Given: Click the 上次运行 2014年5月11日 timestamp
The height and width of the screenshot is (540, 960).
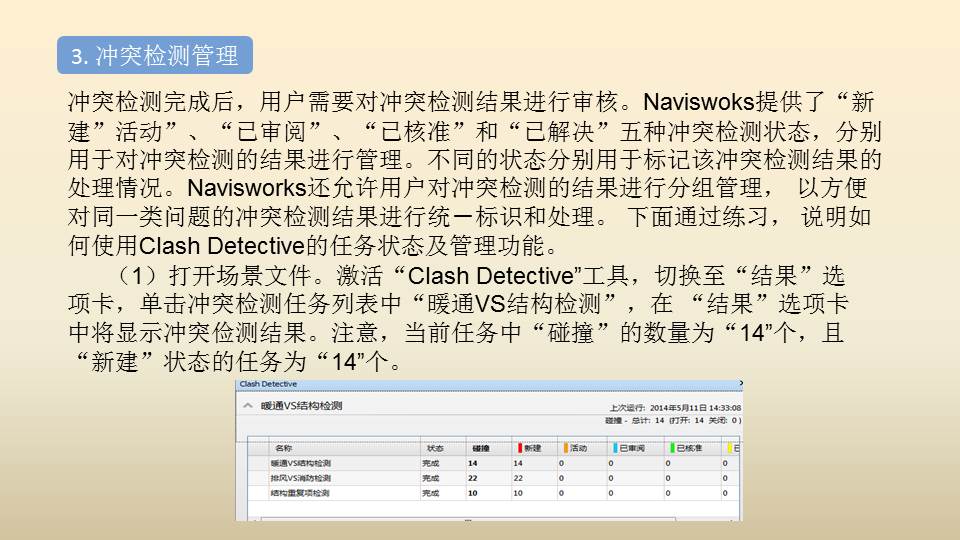Looking at the screenshot, I should (675, 408).
